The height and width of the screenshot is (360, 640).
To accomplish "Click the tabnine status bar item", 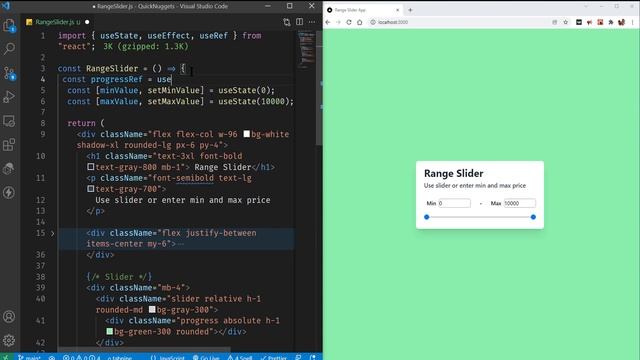I will pos(119,357).
